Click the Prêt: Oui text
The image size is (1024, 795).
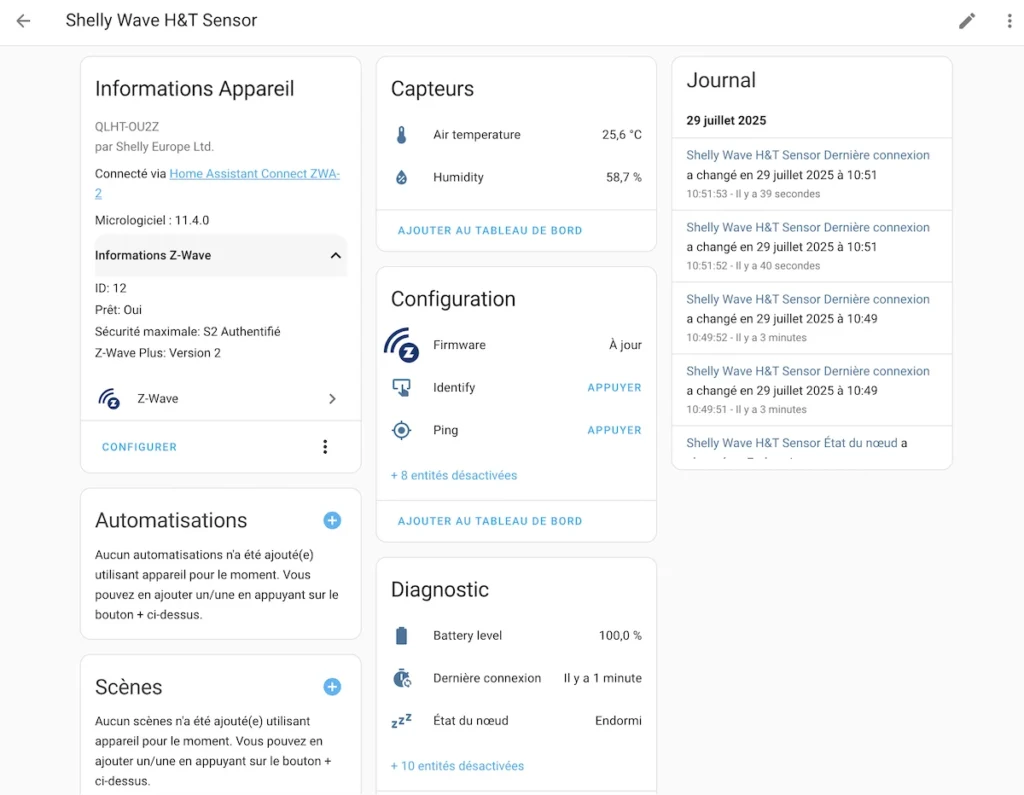pos(118,310)
